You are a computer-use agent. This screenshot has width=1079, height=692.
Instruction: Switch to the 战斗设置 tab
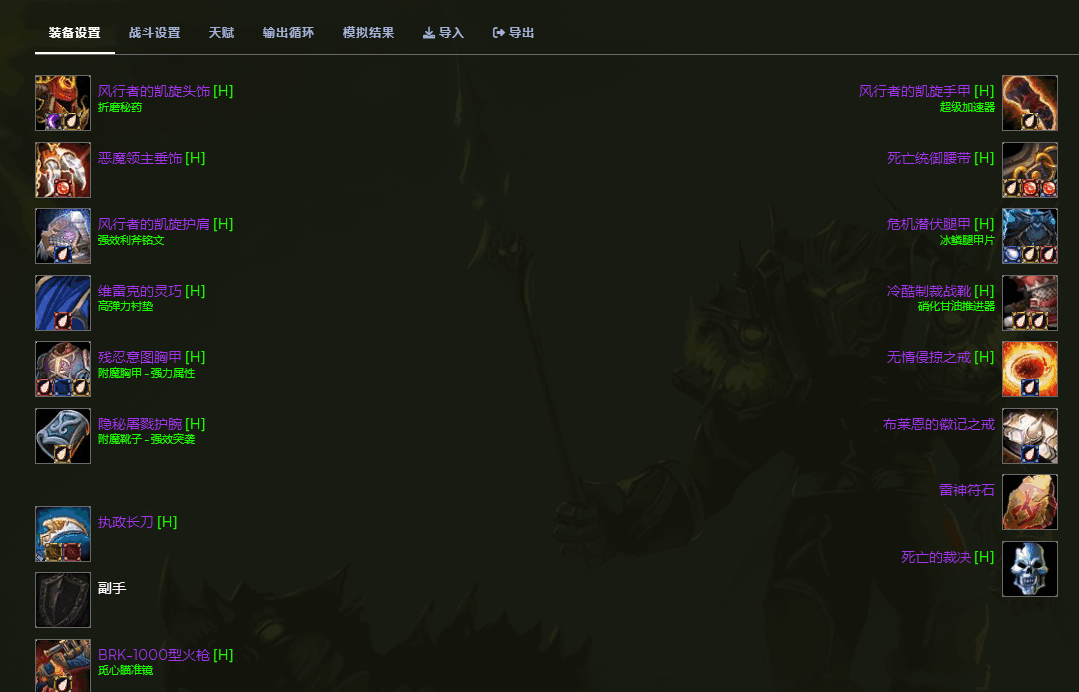[154, 33]
